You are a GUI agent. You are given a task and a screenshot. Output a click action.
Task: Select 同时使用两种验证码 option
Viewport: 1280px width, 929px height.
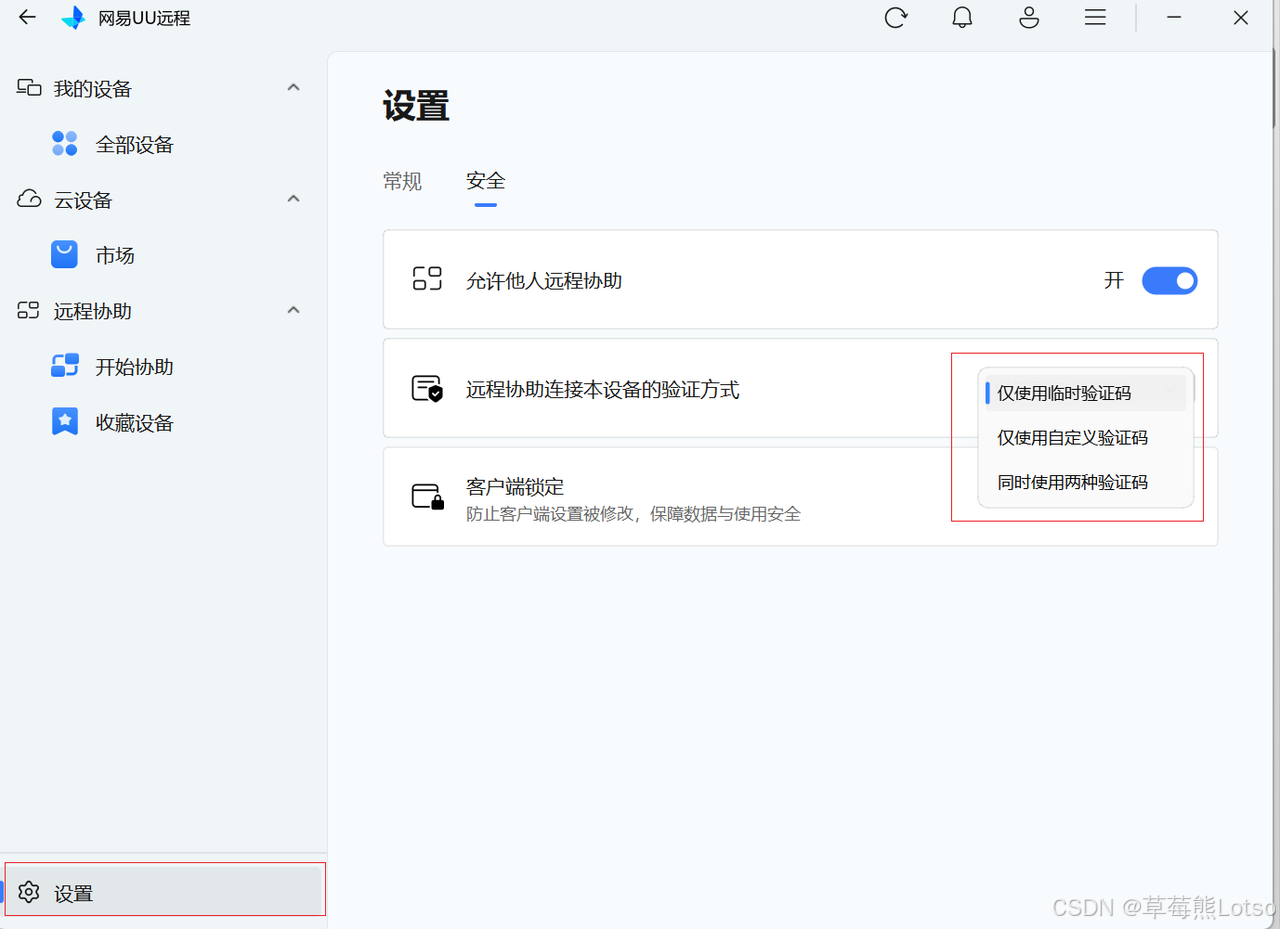click(x=1074, y=481)
